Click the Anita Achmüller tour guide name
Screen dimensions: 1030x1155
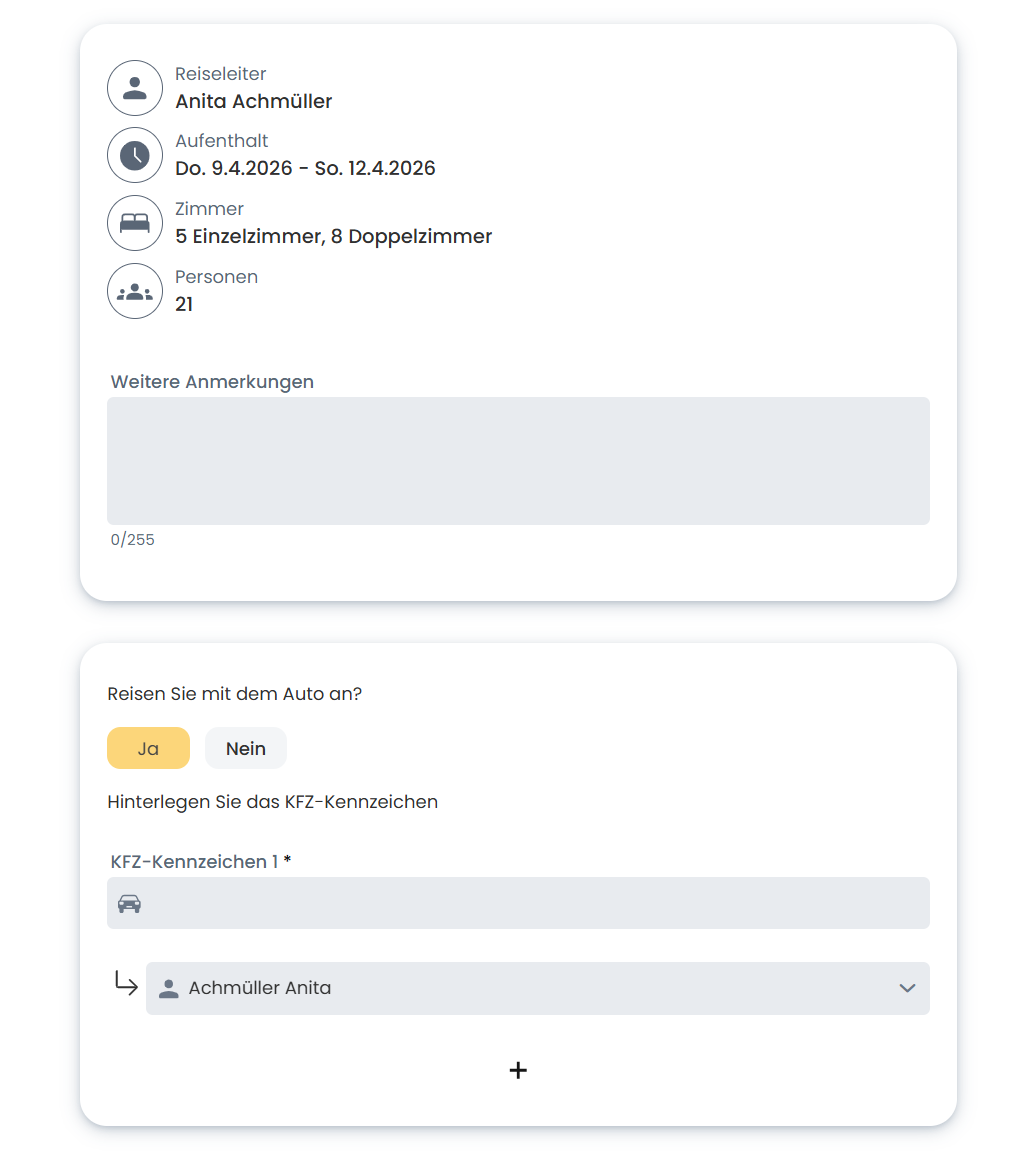click(254, 101)
